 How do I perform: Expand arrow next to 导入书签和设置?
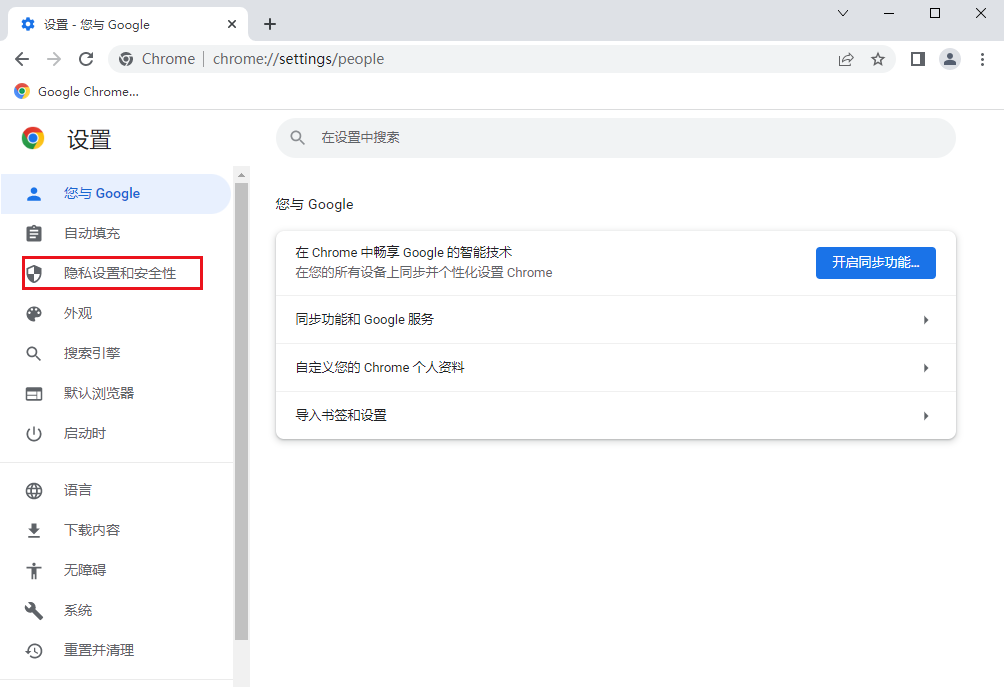[926, 416]
